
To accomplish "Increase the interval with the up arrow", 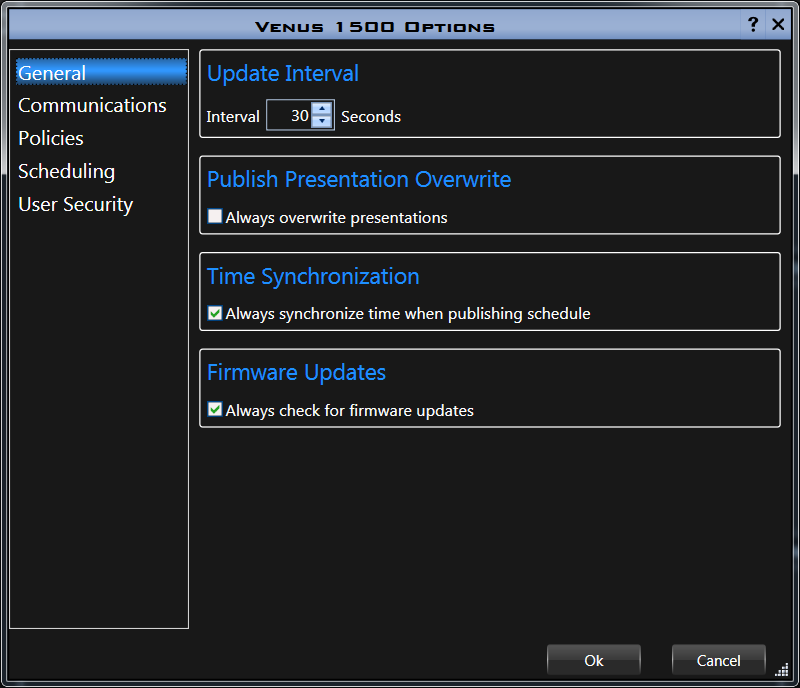I will [x=322, y=110].
